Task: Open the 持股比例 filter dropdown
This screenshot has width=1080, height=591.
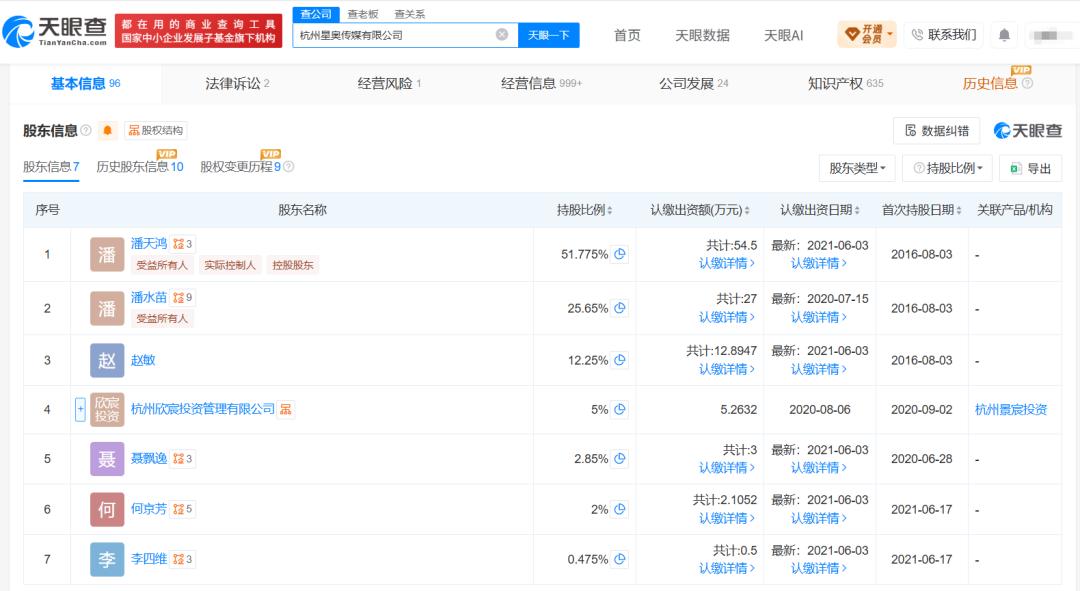Action: click(x=948, y=168)
